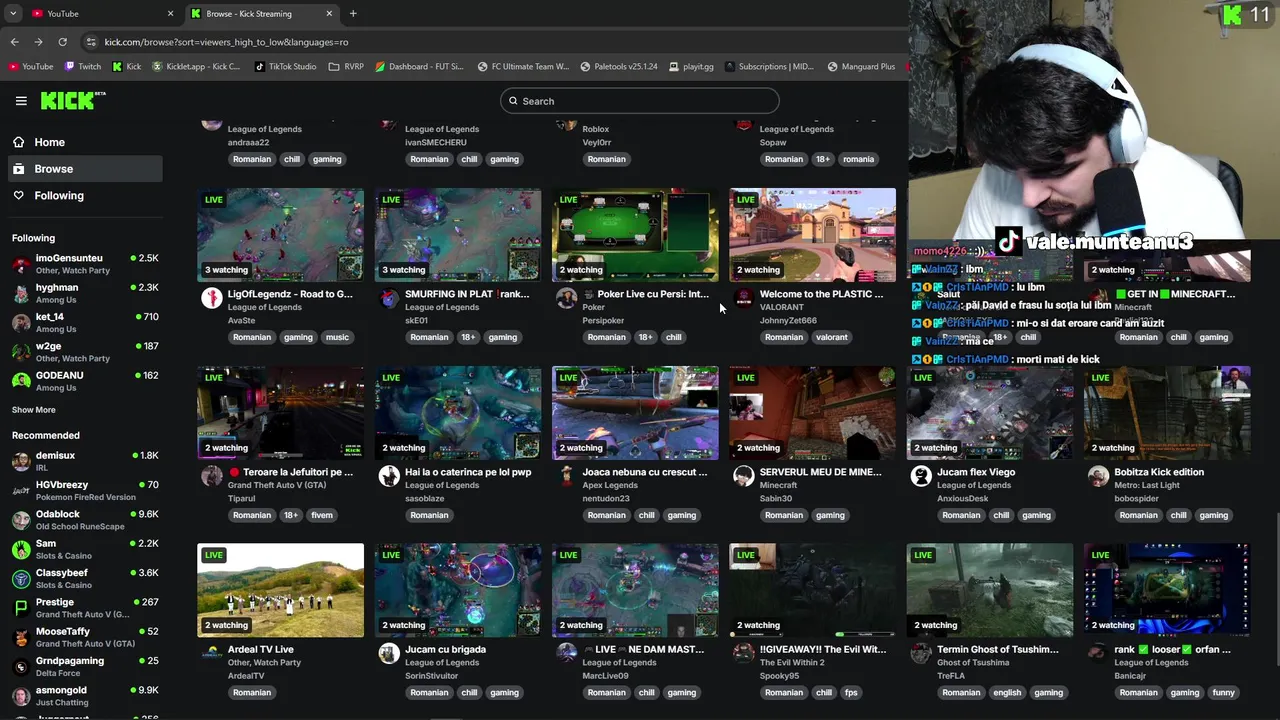Open w2ge avatar in sidebar
Screen dimensions: 1280x720
[x=21, y=352]
